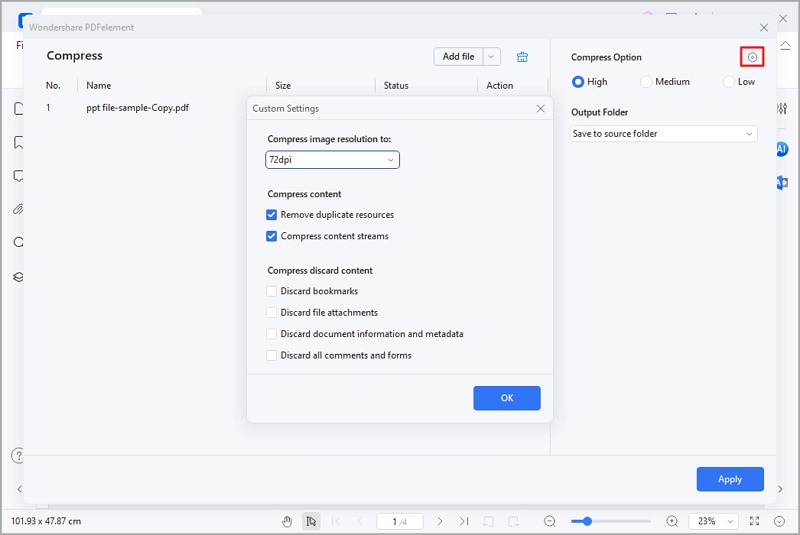Click the Apply button

coord(730,479)
